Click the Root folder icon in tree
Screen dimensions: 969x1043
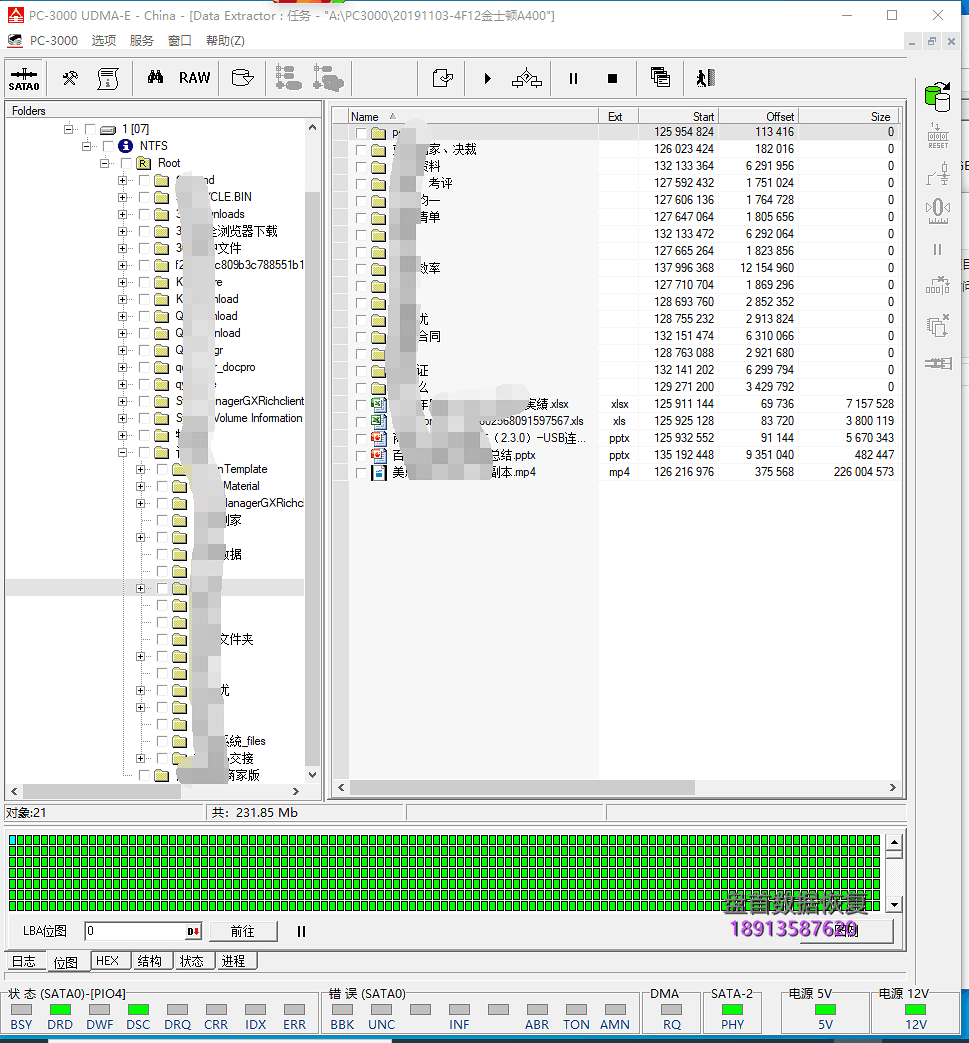tap(143, 163)
